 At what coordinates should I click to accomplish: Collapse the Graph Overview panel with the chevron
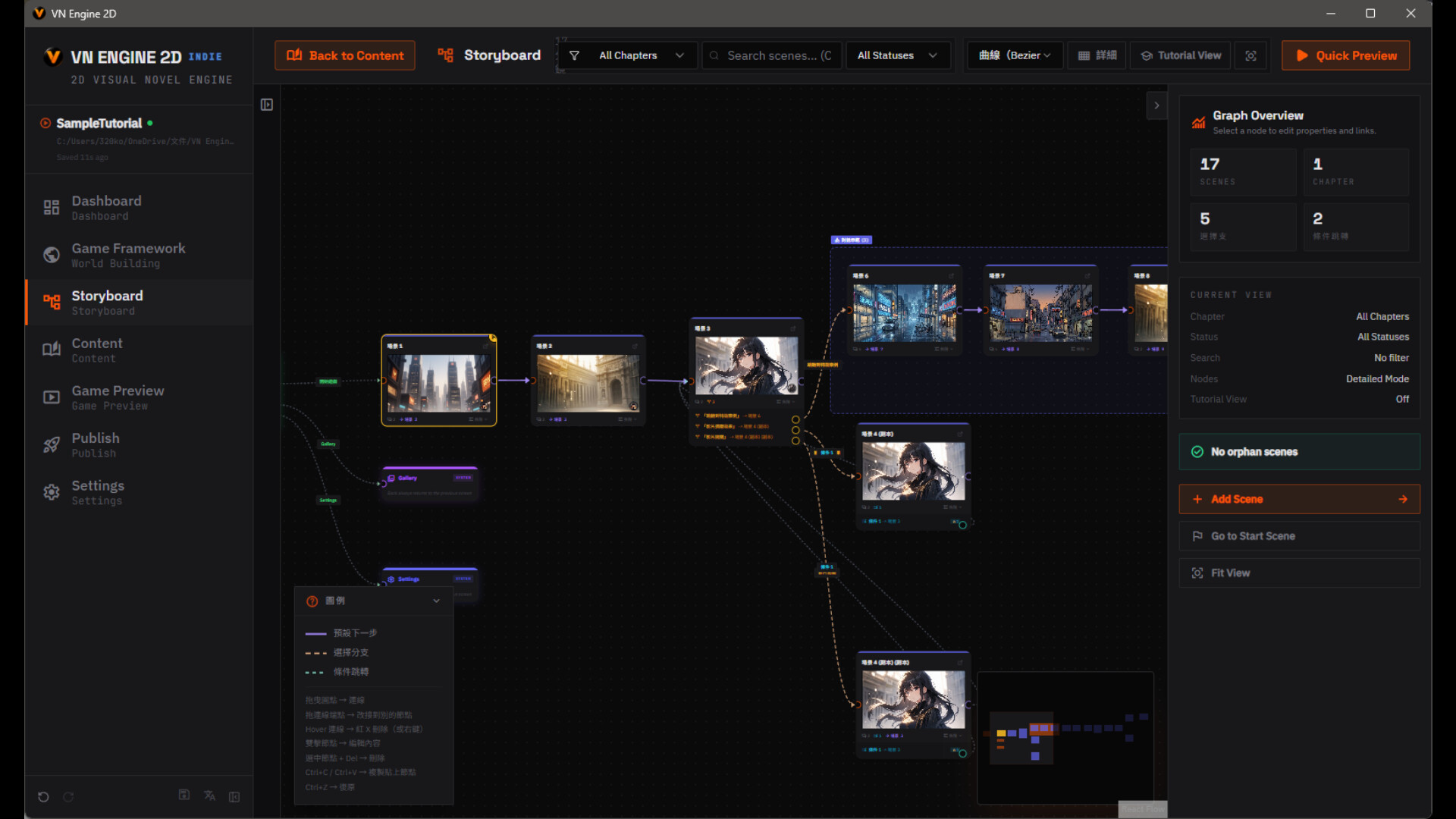1156,105
